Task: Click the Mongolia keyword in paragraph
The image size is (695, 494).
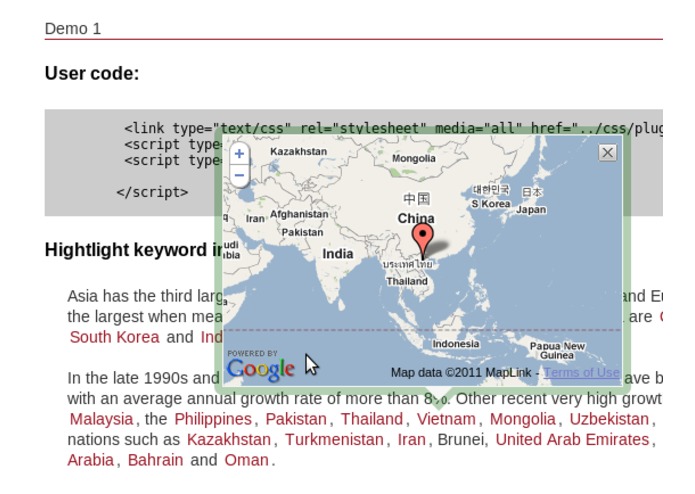Action: point(523,419)
